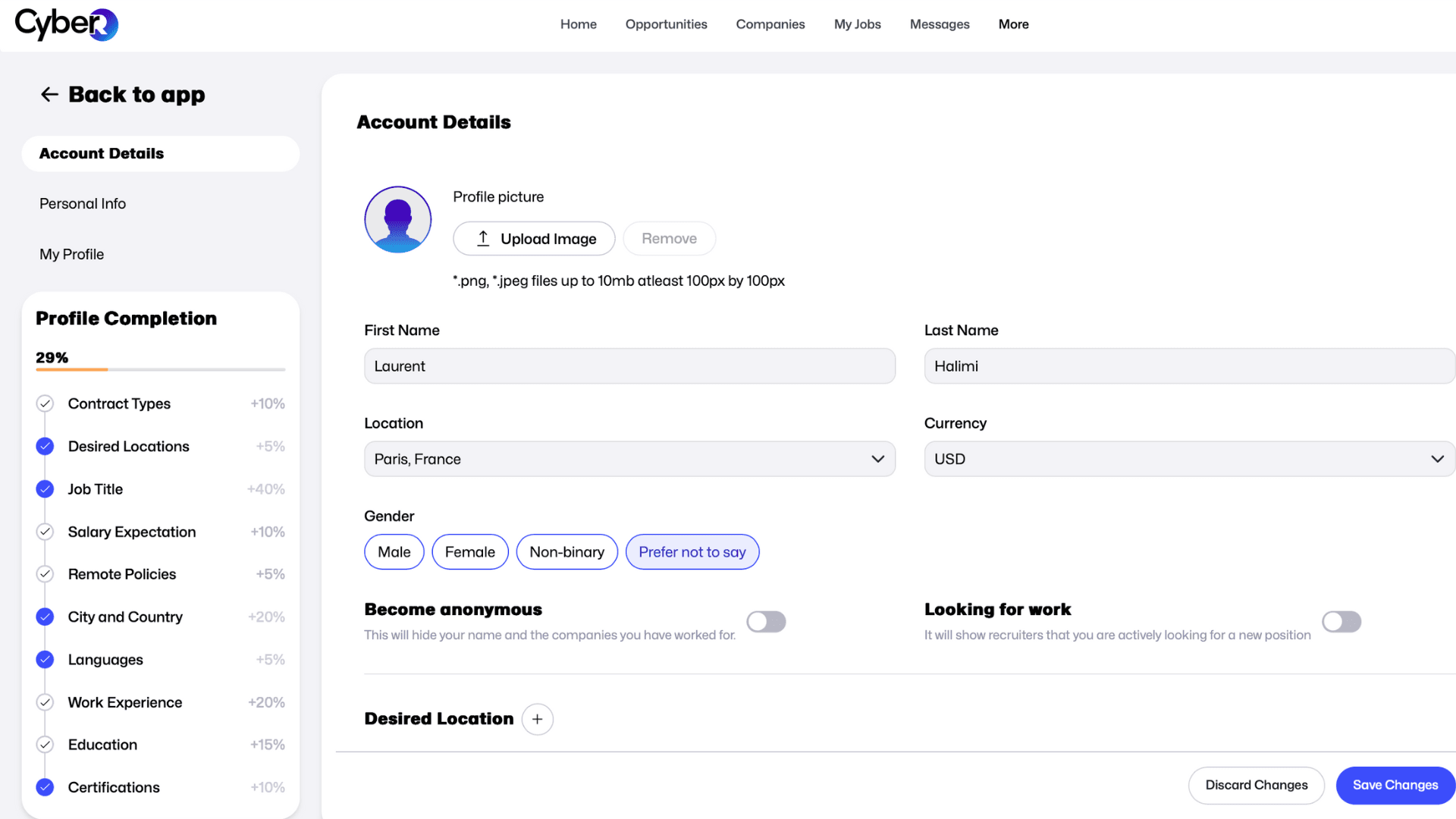Enable the Become anonymous toggle

tap(766, 622)
